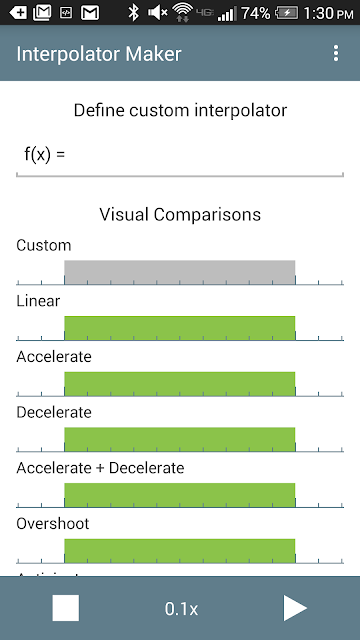Tap the first notification plus icon
360x640 pixels.
[18, 13]
